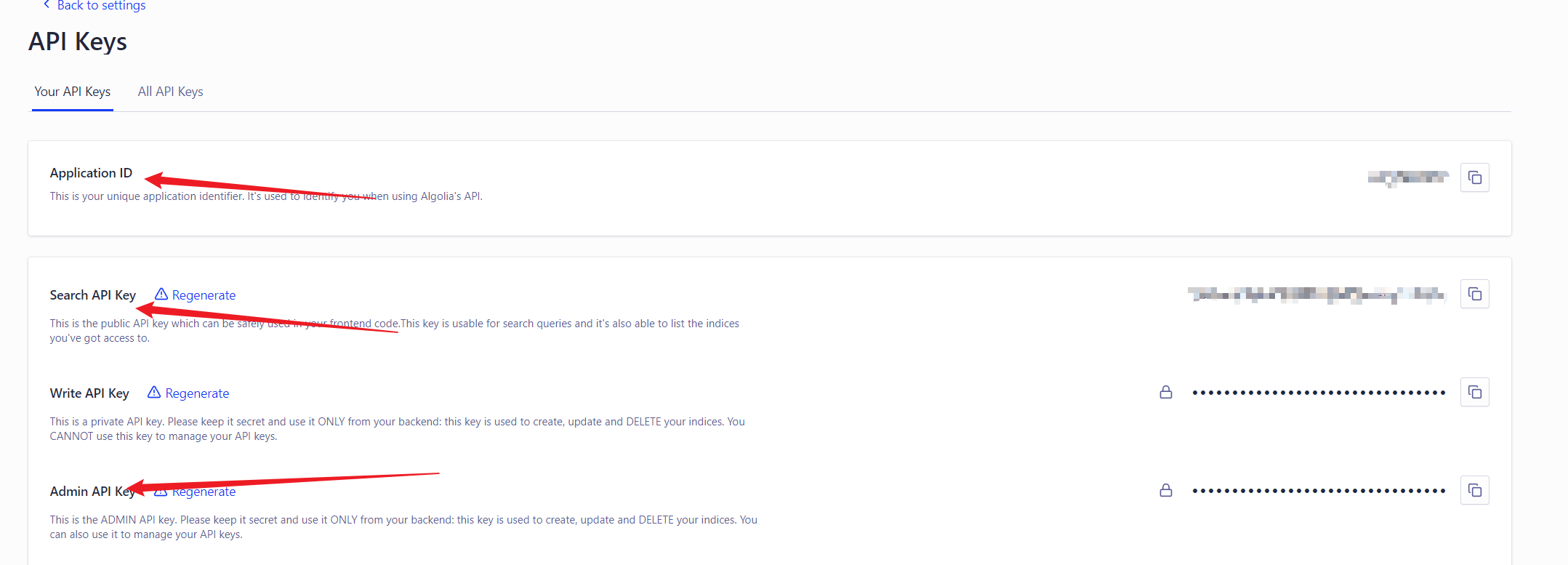
Task: Reveal the masked Admin API Key dots
Action: pos(1318,491)
